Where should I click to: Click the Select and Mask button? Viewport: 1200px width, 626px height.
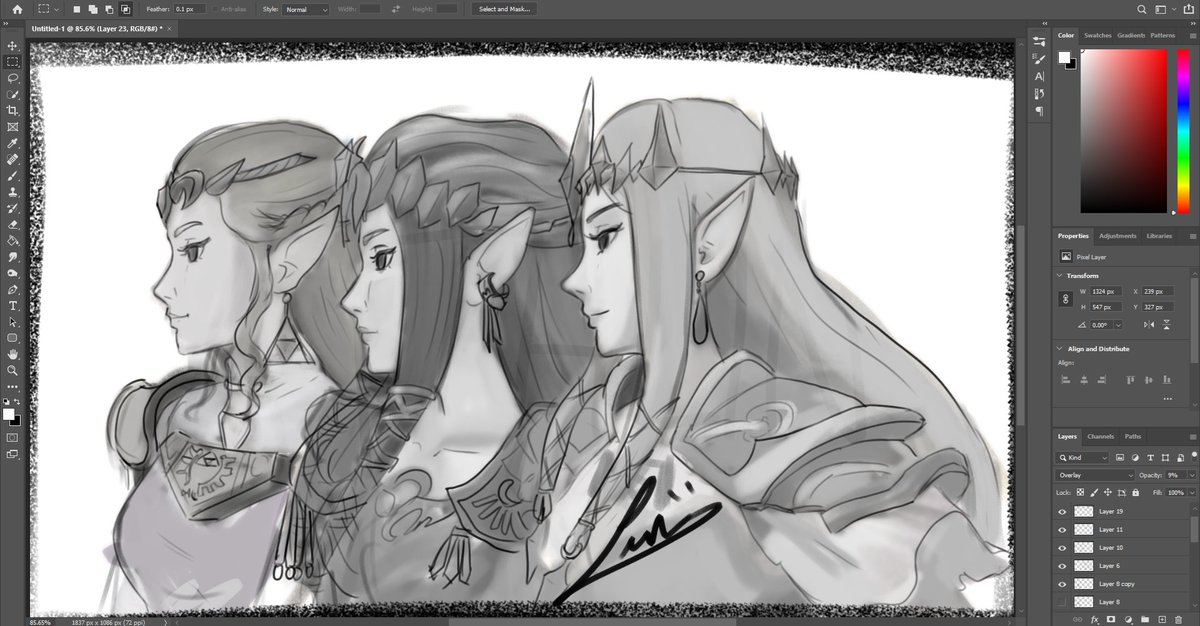coord(505,9)
